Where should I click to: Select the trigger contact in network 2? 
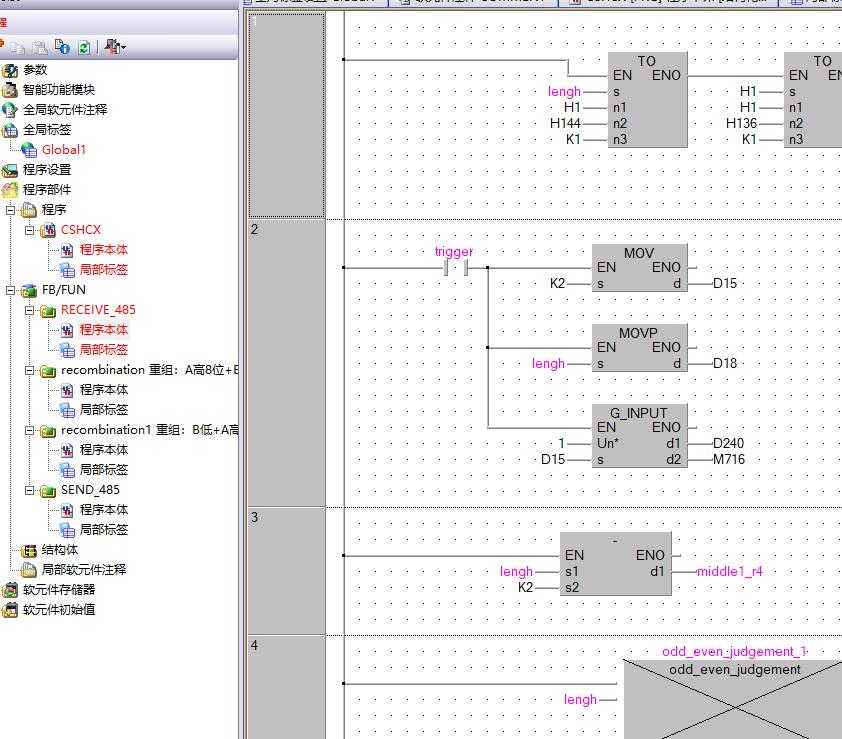[455, 268]
